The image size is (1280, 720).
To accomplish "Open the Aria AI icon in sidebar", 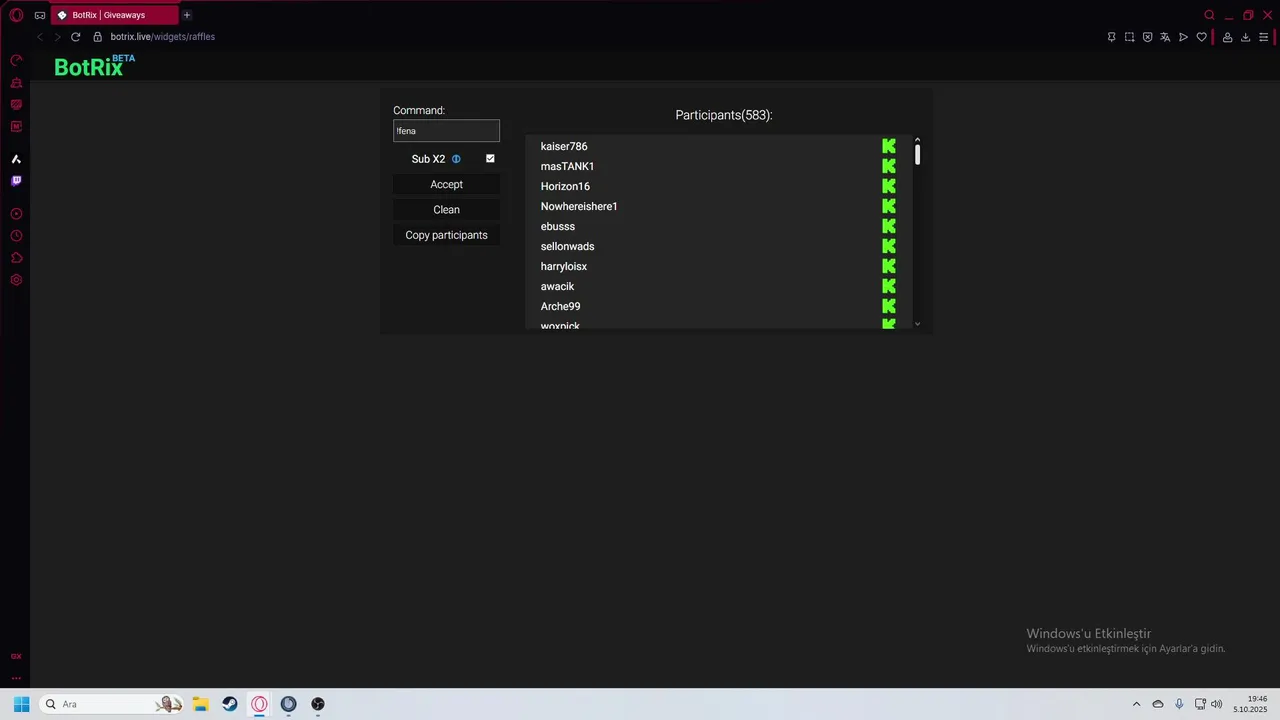I will [16, 159].
